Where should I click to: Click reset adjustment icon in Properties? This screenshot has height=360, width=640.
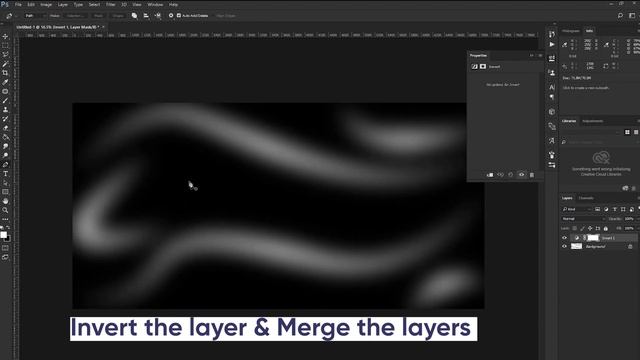click(x=511, y=175)
